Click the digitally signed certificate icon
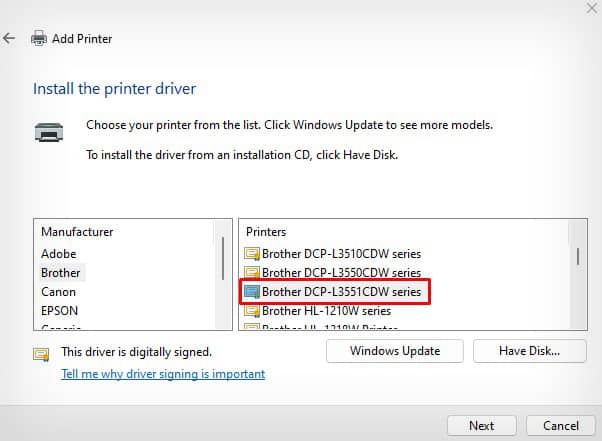 (x=41, y=354)
